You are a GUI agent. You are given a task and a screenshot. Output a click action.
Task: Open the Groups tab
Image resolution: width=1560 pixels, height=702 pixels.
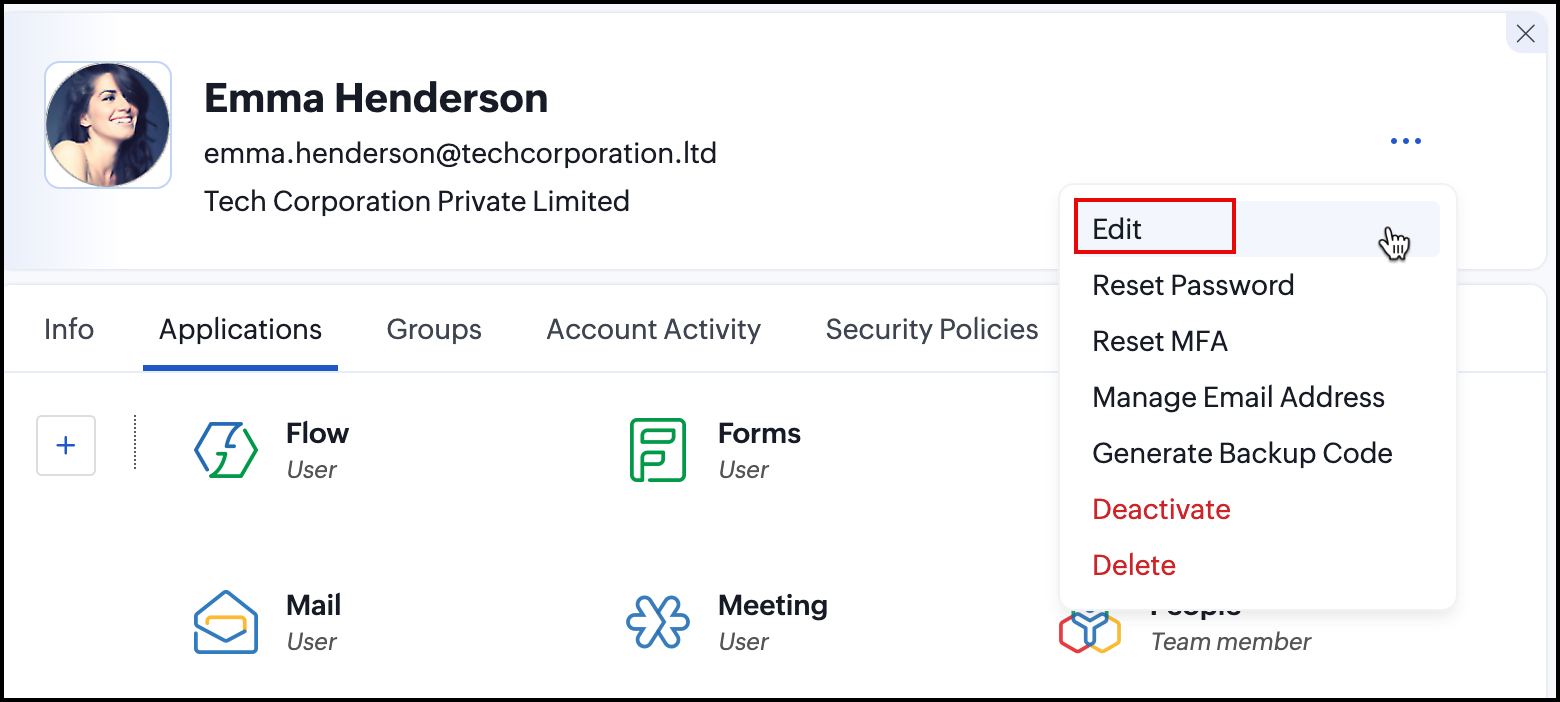434,329
